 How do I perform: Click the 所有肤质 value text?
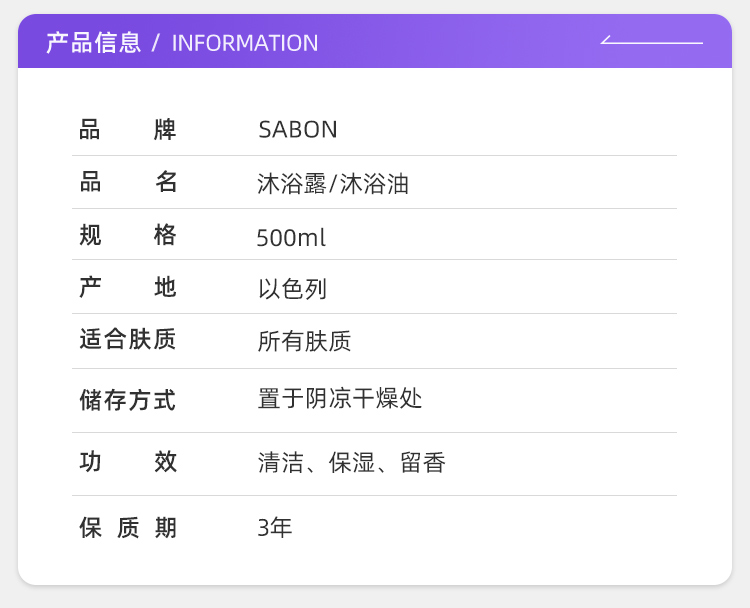pyautogui.click(x=304, y=342)
